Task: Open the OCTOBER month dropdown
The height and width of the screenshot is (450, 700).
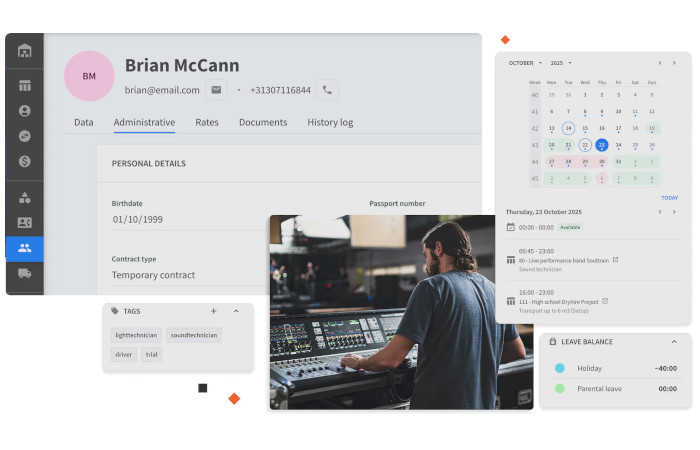Action: (525, 63)
